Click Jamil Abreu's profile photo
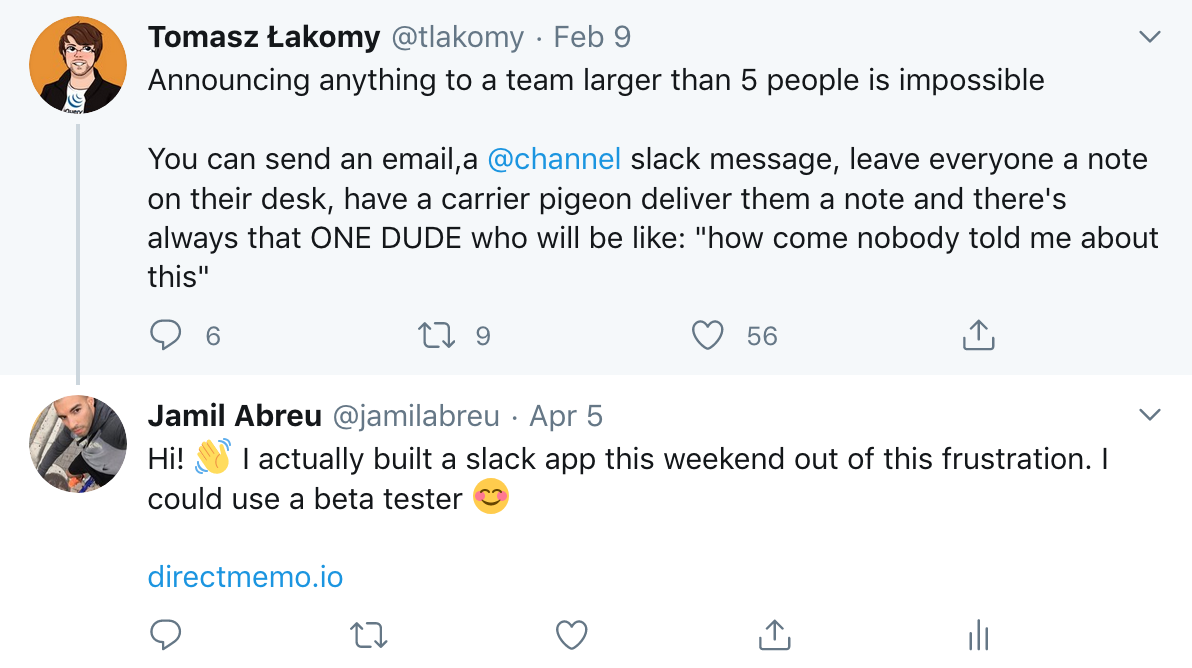 (78, 444)
